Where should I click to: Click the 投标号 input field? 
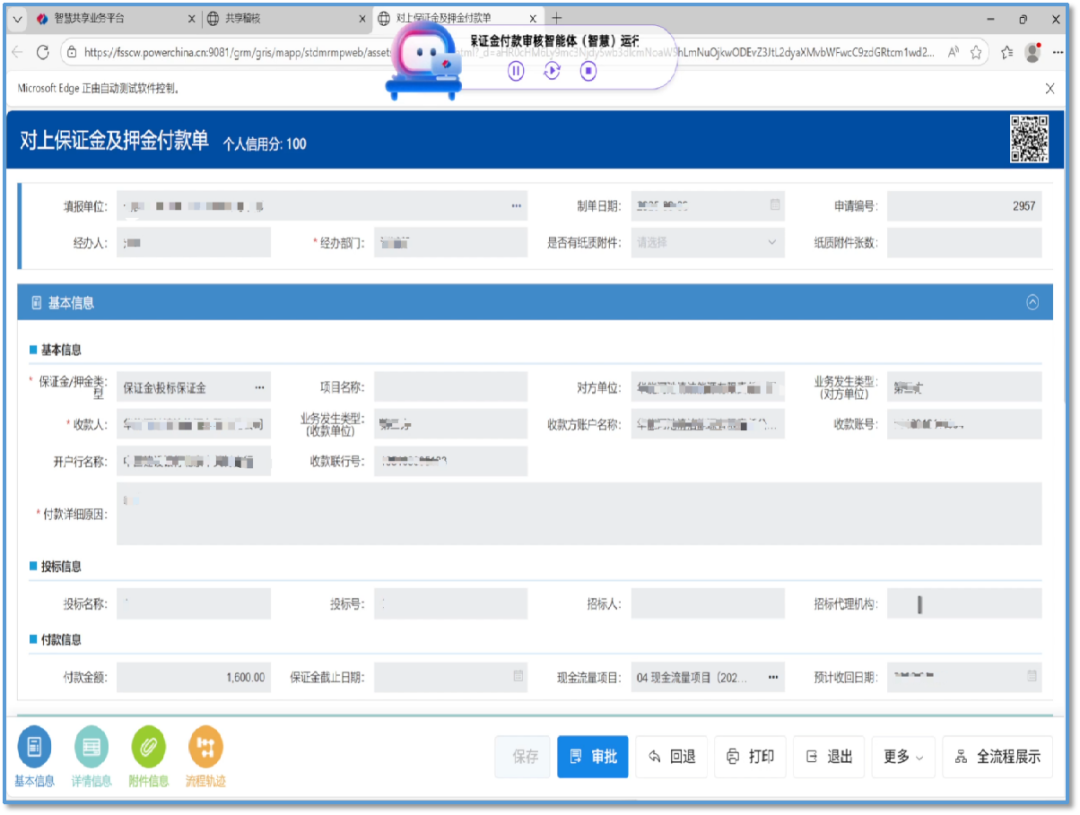tap(450, 603)
